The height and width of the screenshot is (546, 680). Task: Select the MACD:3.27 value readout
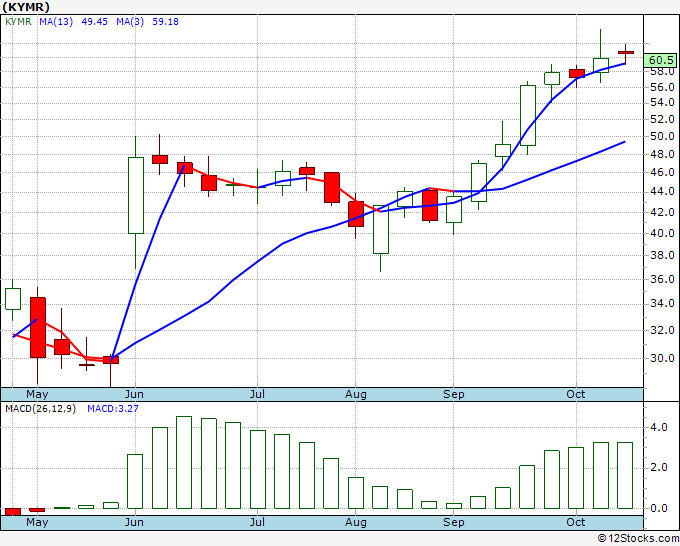point(113,409)
